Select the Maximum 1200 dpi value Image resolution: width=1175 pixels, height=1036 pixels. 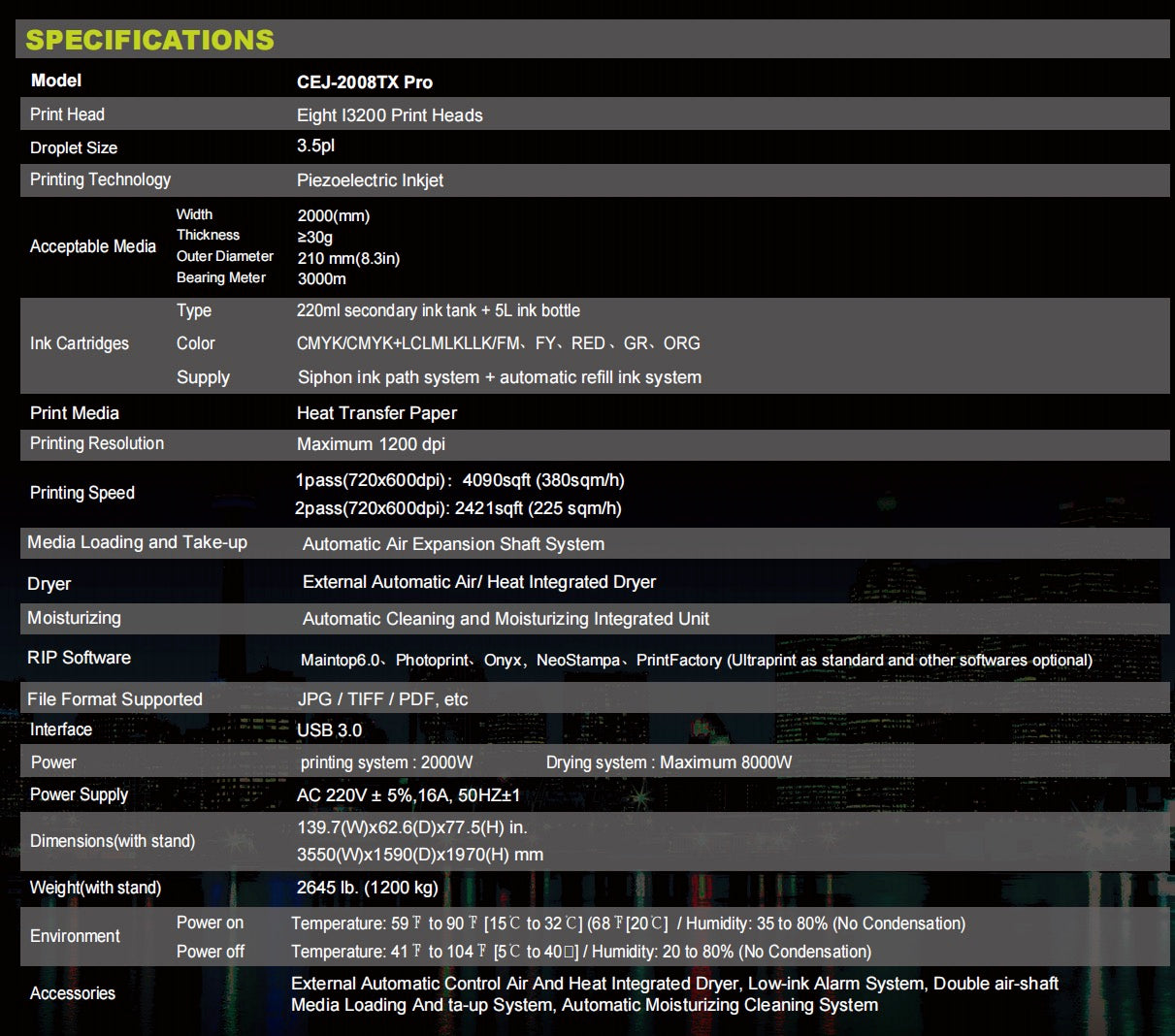tap(371, 444)
